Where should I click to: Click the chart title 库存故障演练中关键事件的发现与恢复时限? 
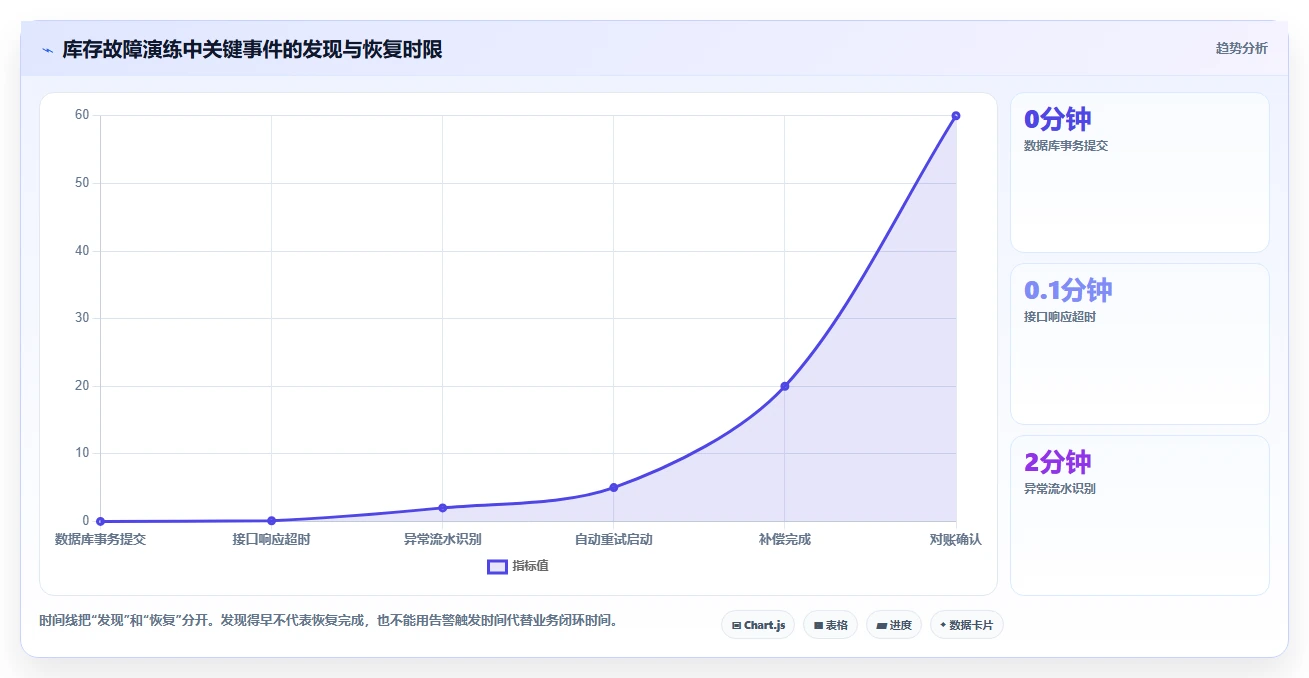[252, 50]
